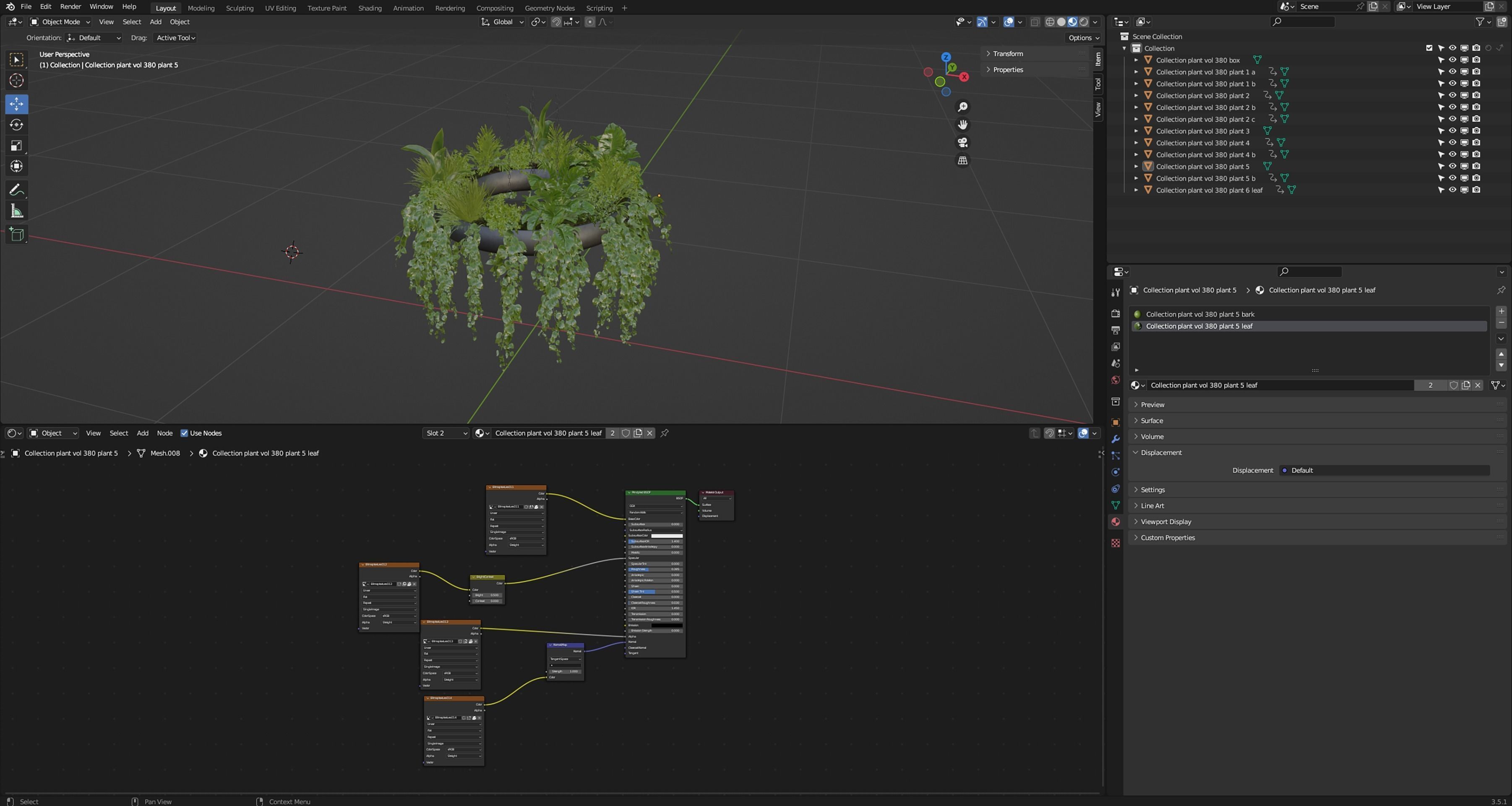This screenshot has height=806, width=1512.
Task: Activate the Transform tool
Action: [x=16, y=166]
